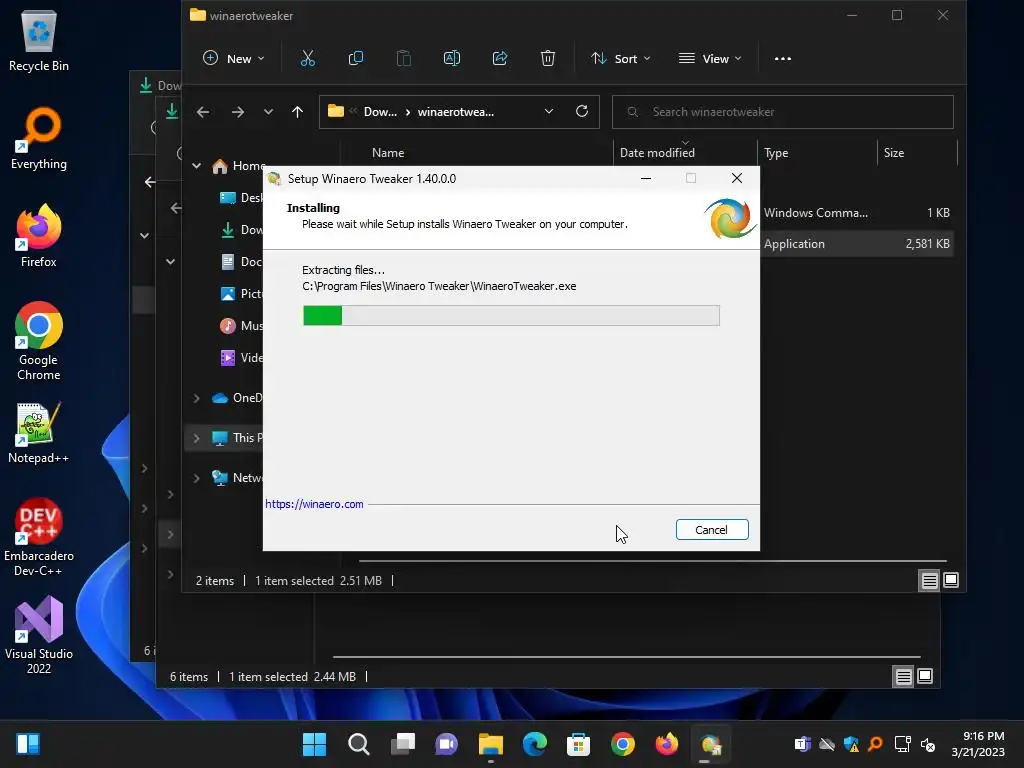Click the Search winaerotweaker field

[x=782, y=112]
